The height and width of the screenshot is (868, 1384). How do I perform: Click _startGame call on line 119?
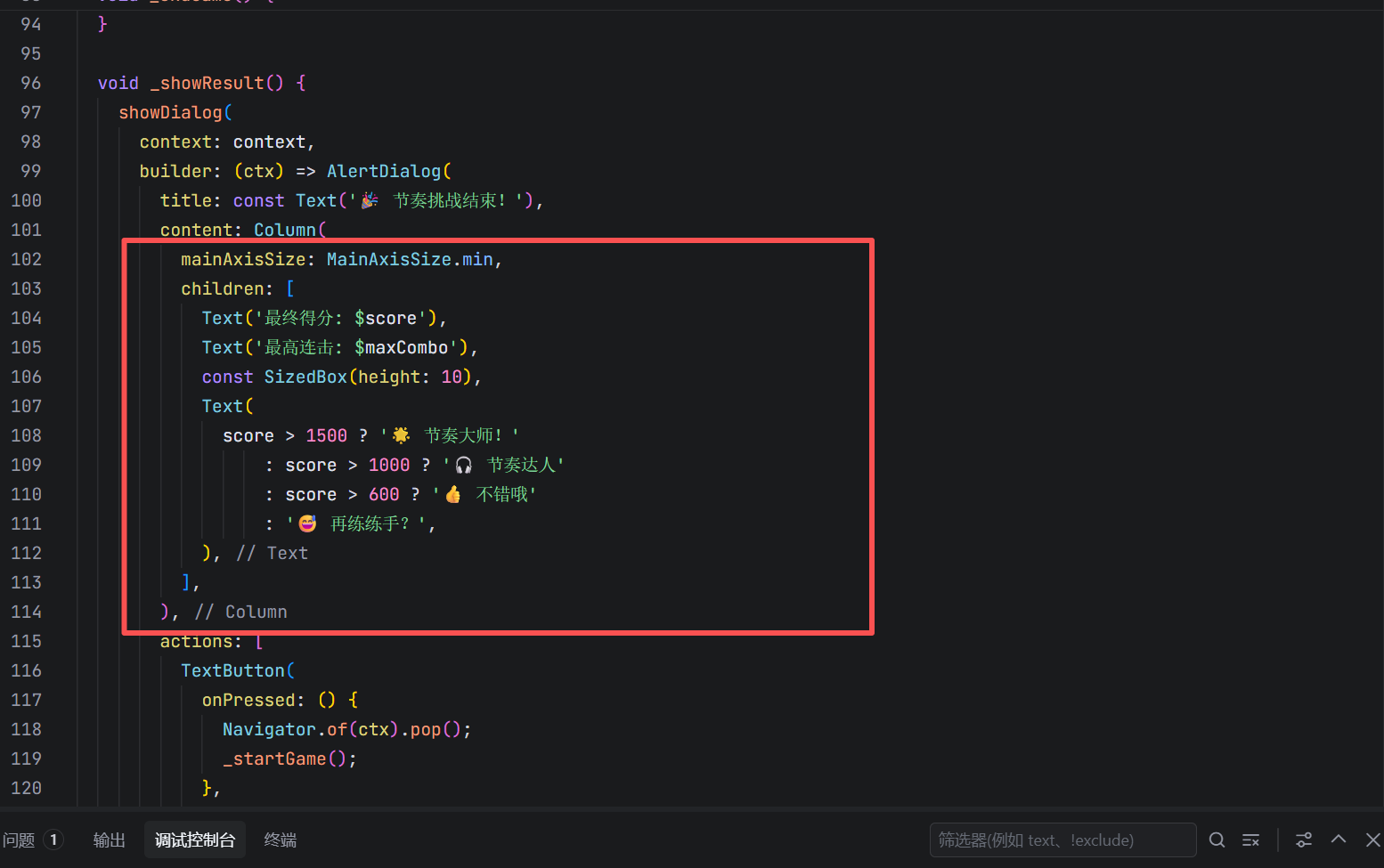click(274, 758)
